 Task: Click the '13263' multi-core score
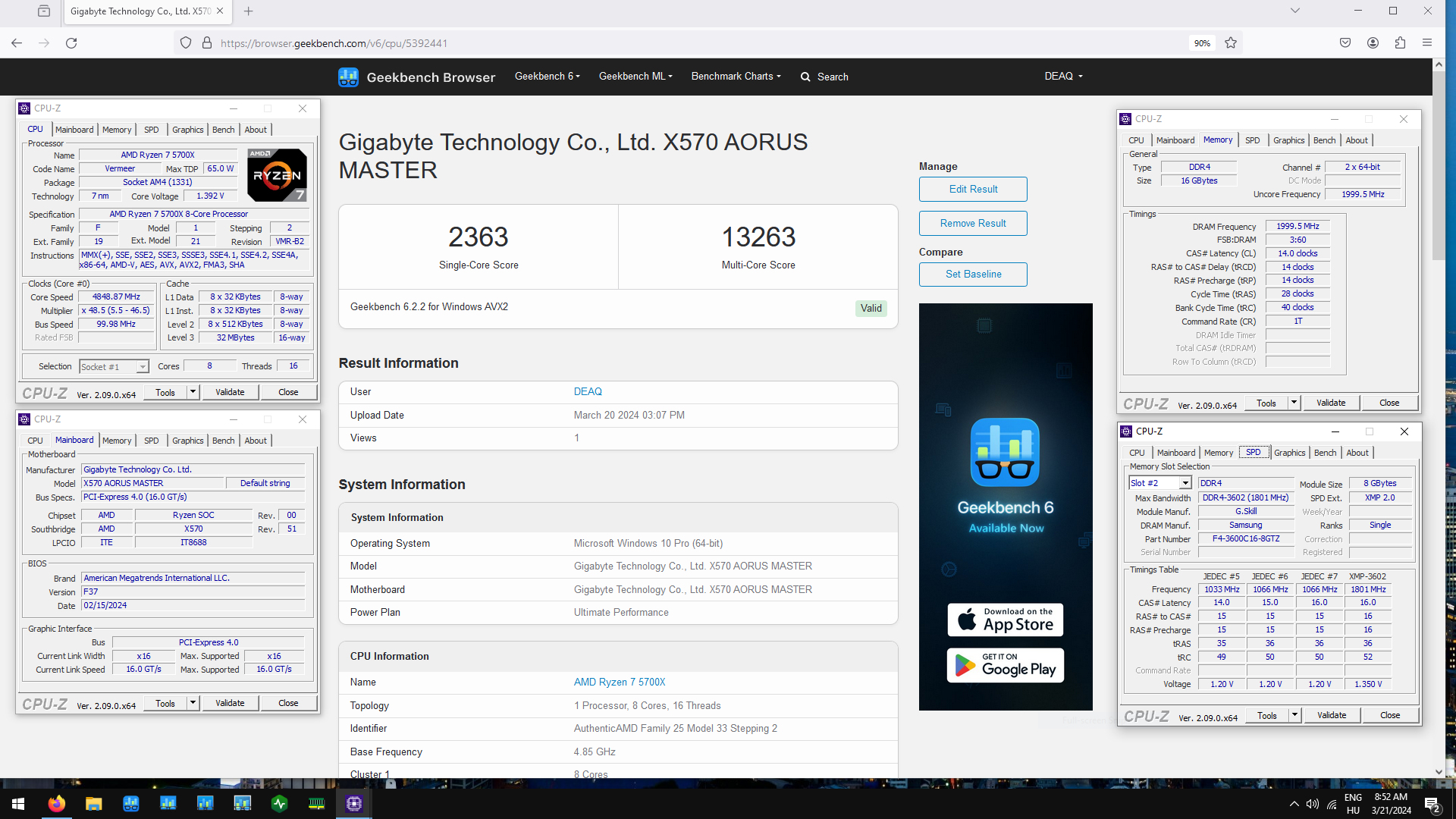758,237
